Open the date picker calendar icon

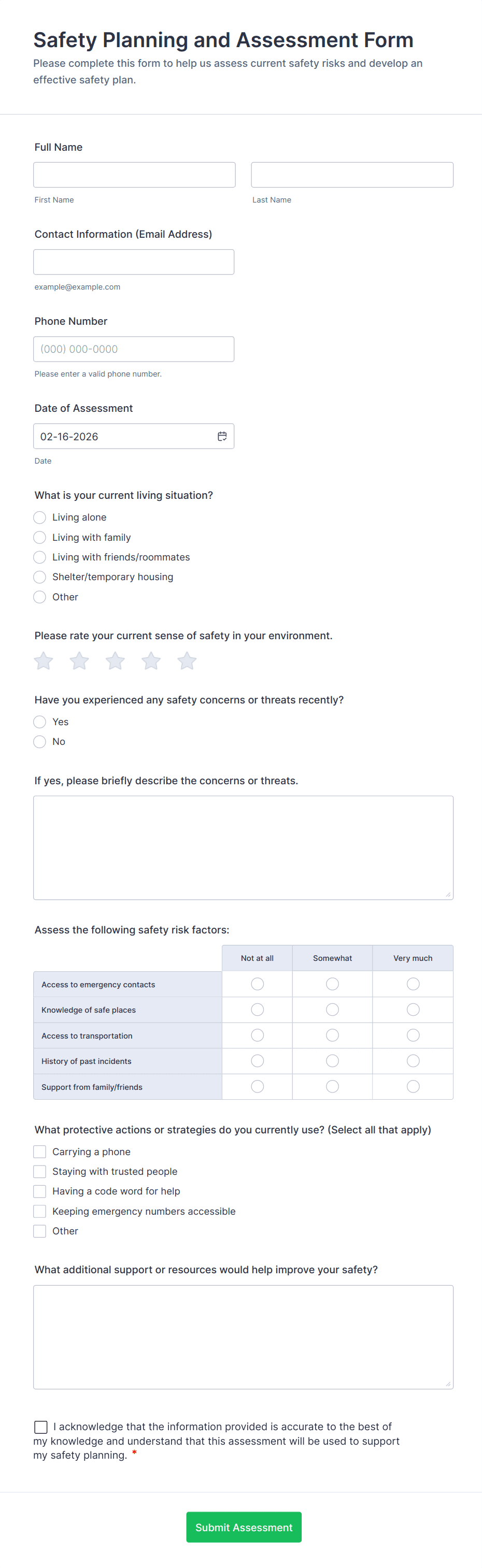coord(222,437)
